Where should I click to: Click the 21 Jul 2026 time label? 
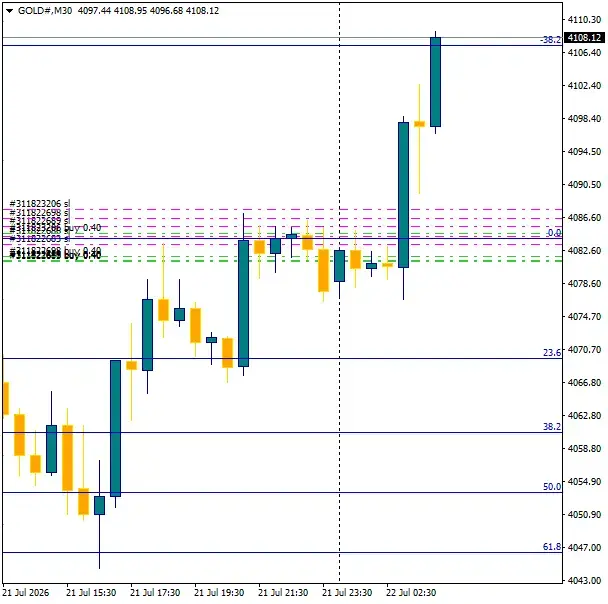coord(26,593)
